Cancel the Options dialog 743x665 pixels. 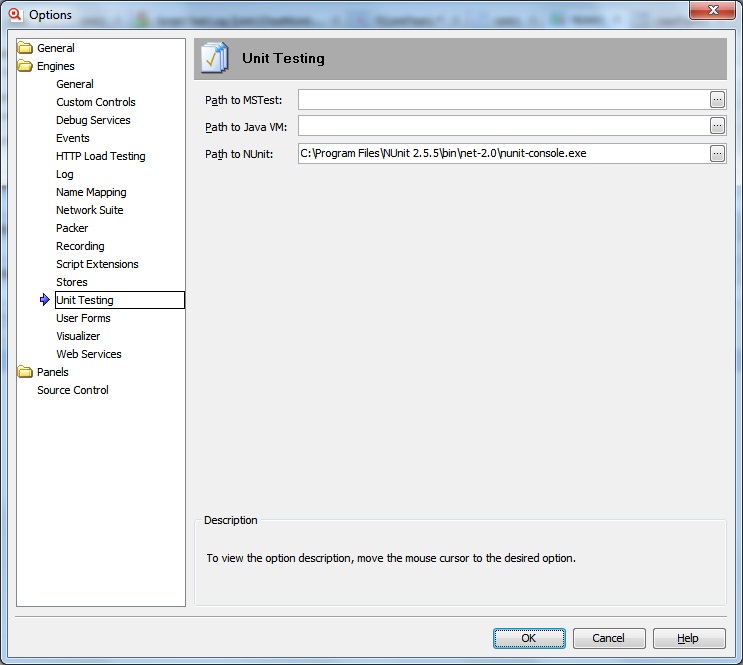[x=608, y=638]
